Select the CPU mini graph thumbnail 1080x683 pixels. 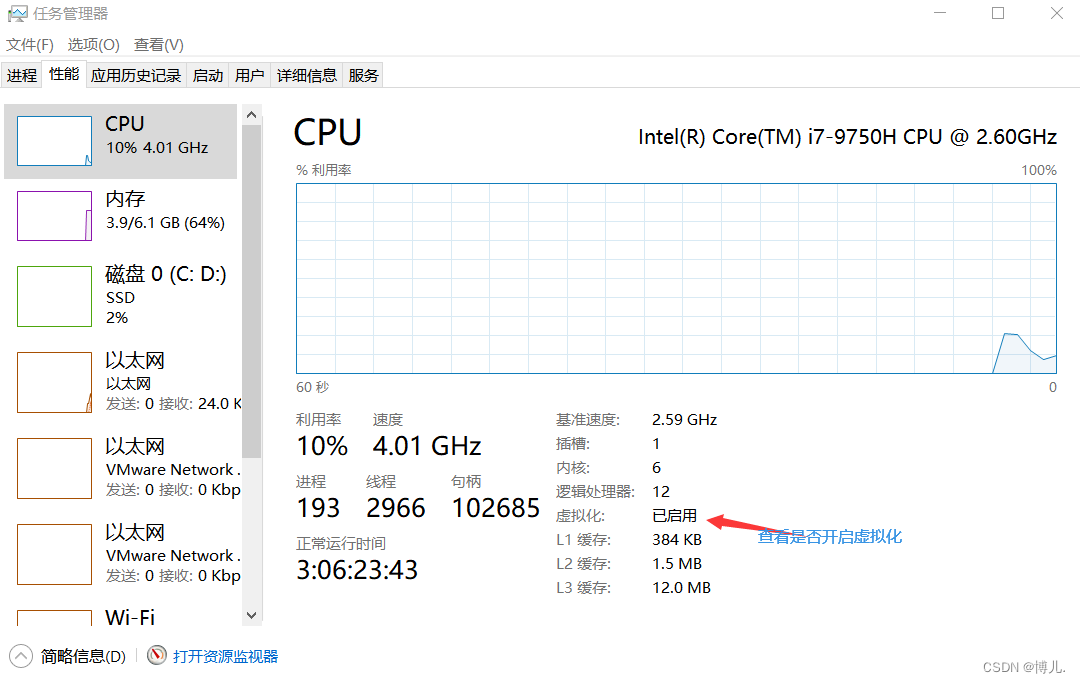coord(54,141)
